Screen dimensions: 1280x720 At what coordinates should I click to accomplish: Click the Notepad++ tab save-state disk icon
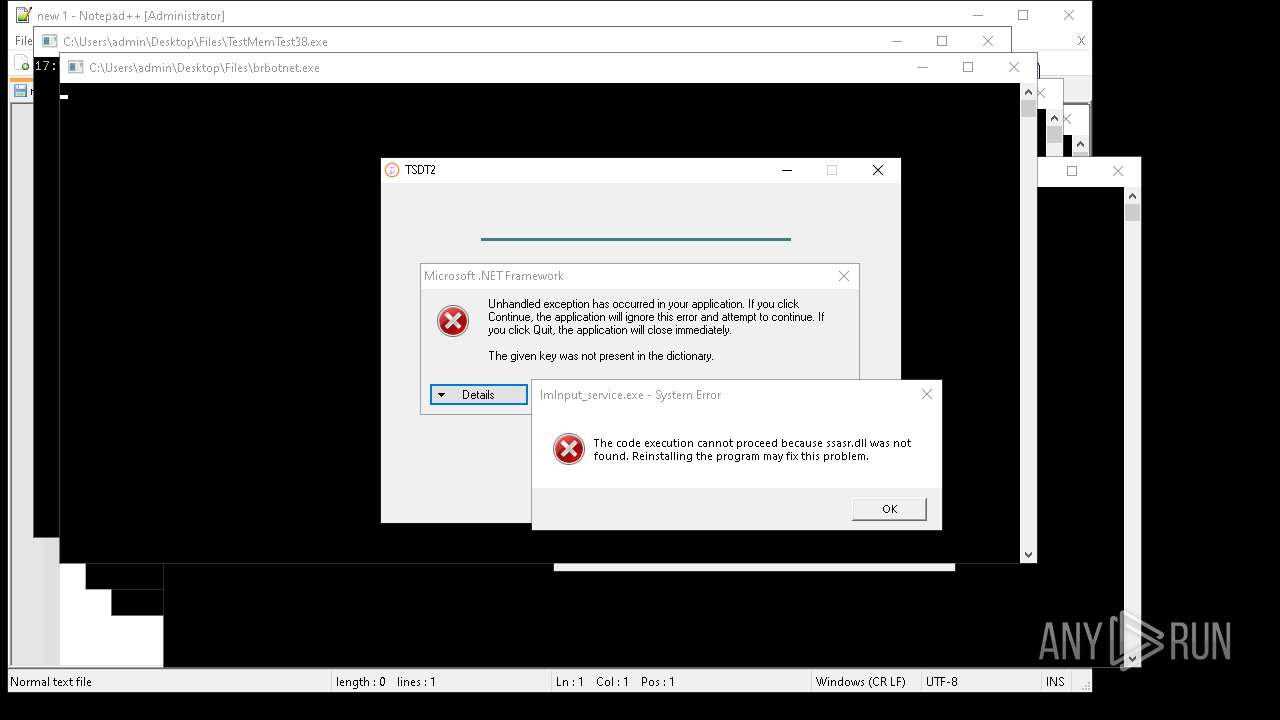[20, 91]
